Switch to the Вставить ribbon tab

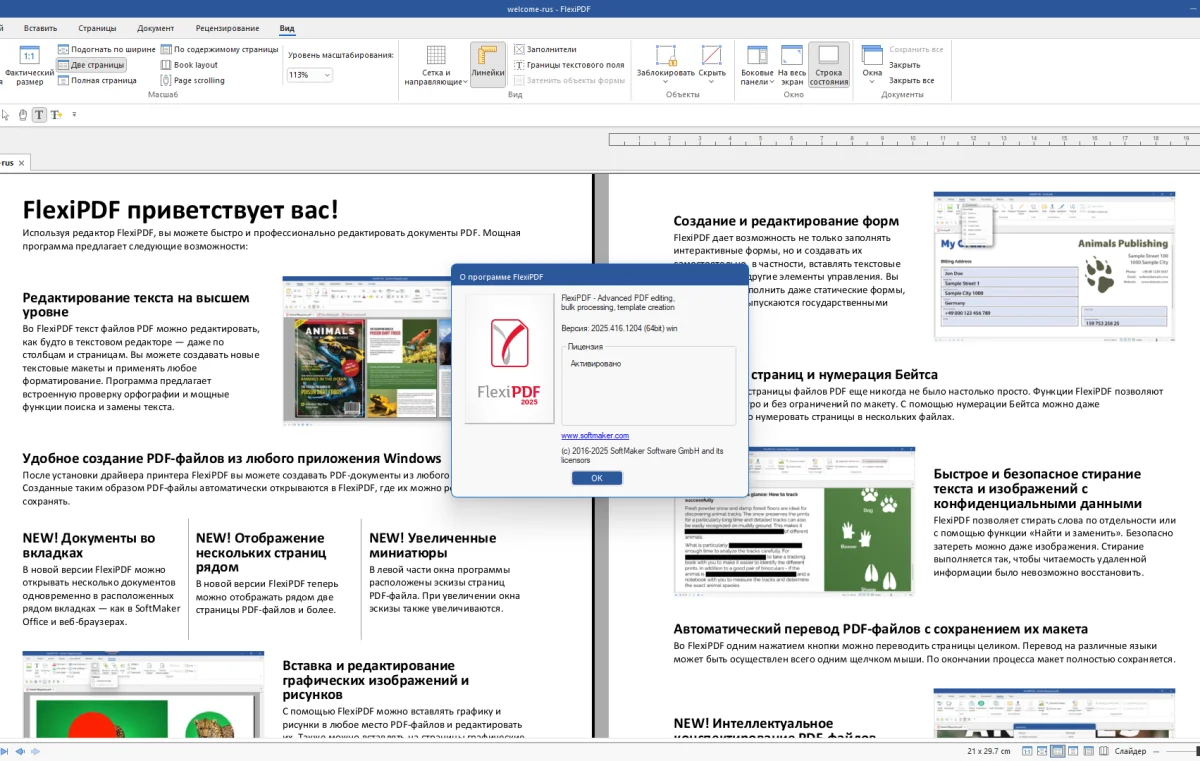click(x=40, y=28)
